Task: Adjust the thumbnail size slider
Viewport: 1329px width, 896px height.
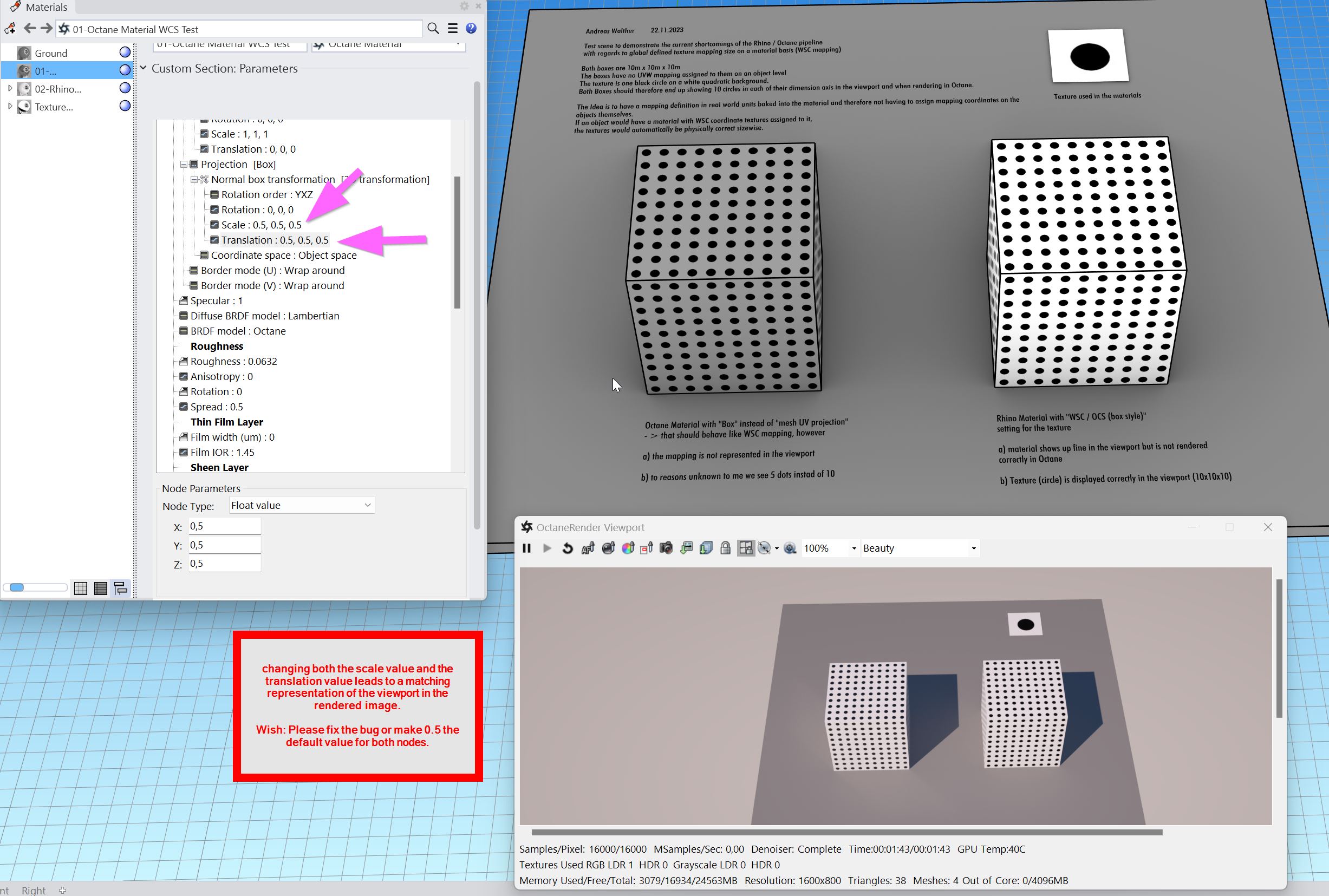Action: click(17, 587)
